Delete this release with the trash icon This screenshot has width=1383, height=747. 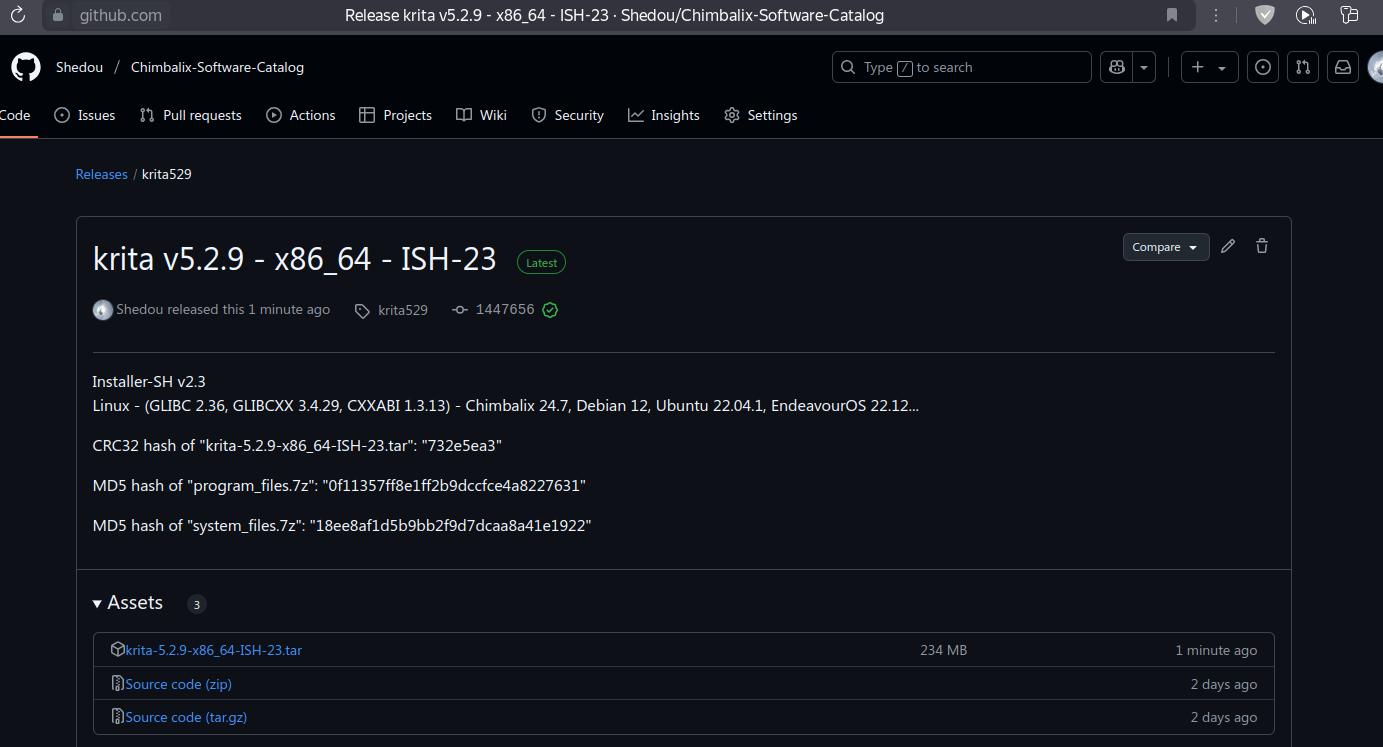[x=1262, y=246]
